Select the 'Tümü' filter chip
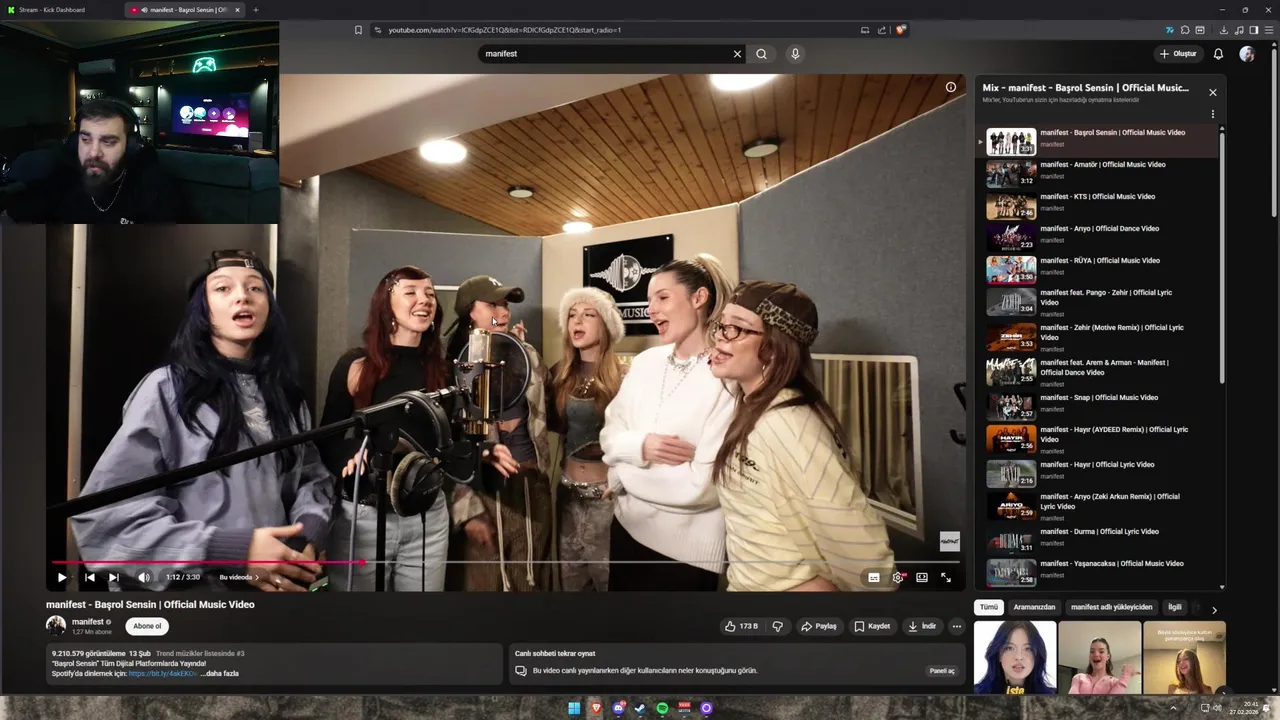This screenshot has height=720, width=1280. (989, 607)
